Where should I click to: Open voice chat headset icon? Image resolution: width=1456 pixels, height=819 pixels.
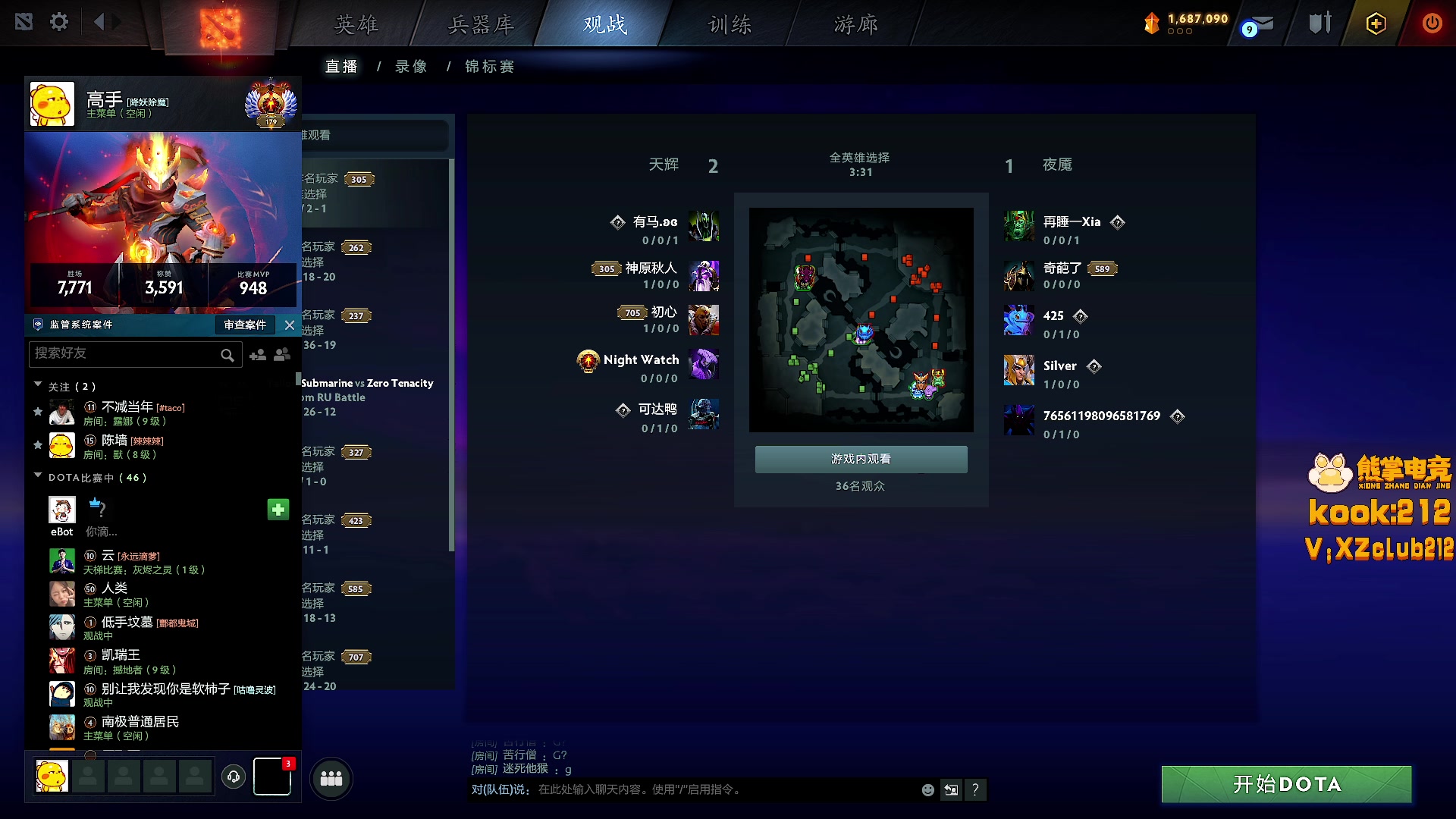(x=234, y=777)
